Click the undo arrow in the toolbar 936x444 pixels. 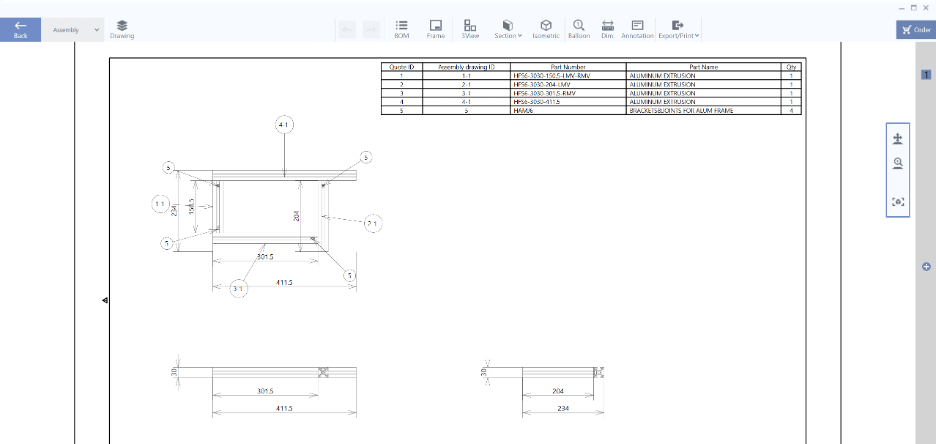(x=347, y=29)
